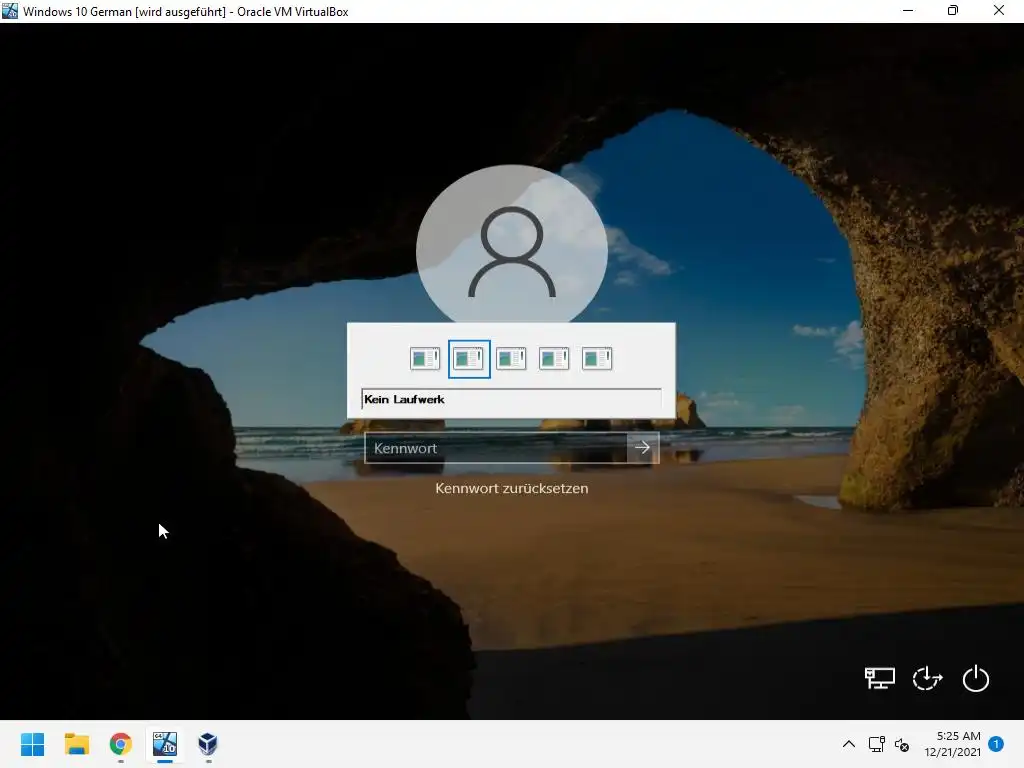Open the host network tray icon
This screenshot has width=1024, height=768.
pyautogui.click(x=876, y=744)
